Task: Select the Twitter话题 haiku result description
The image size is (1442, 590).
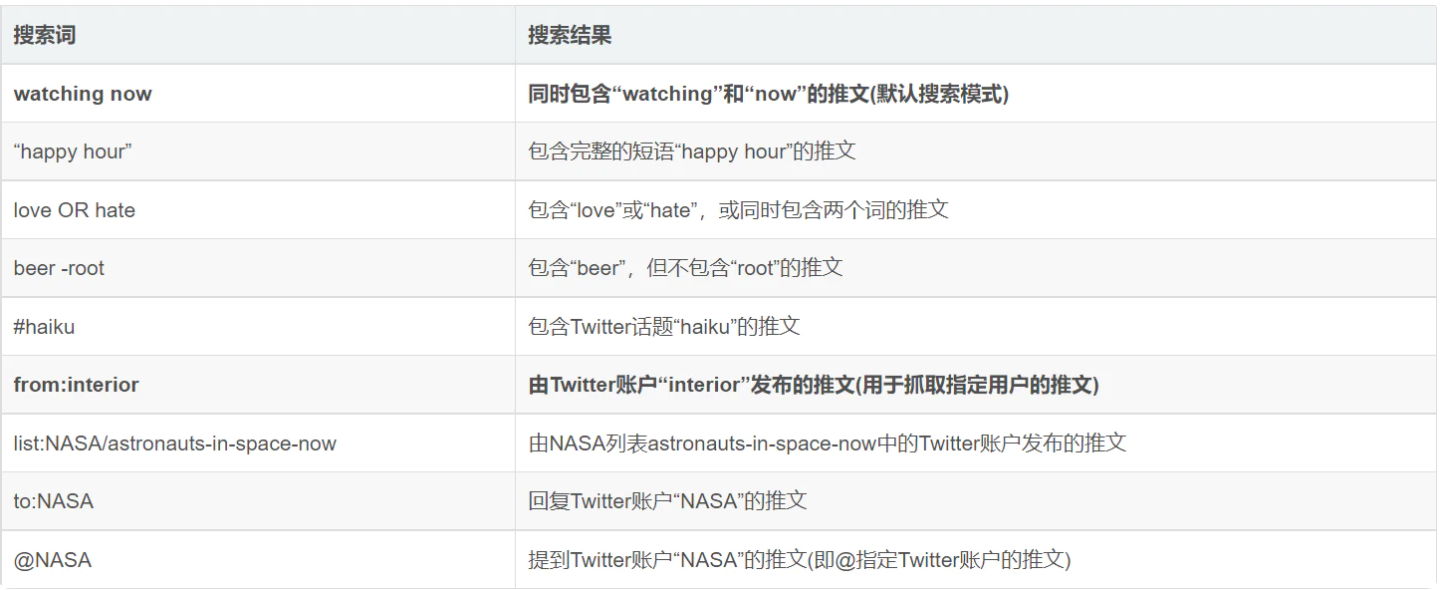Action: coord(664,326)
